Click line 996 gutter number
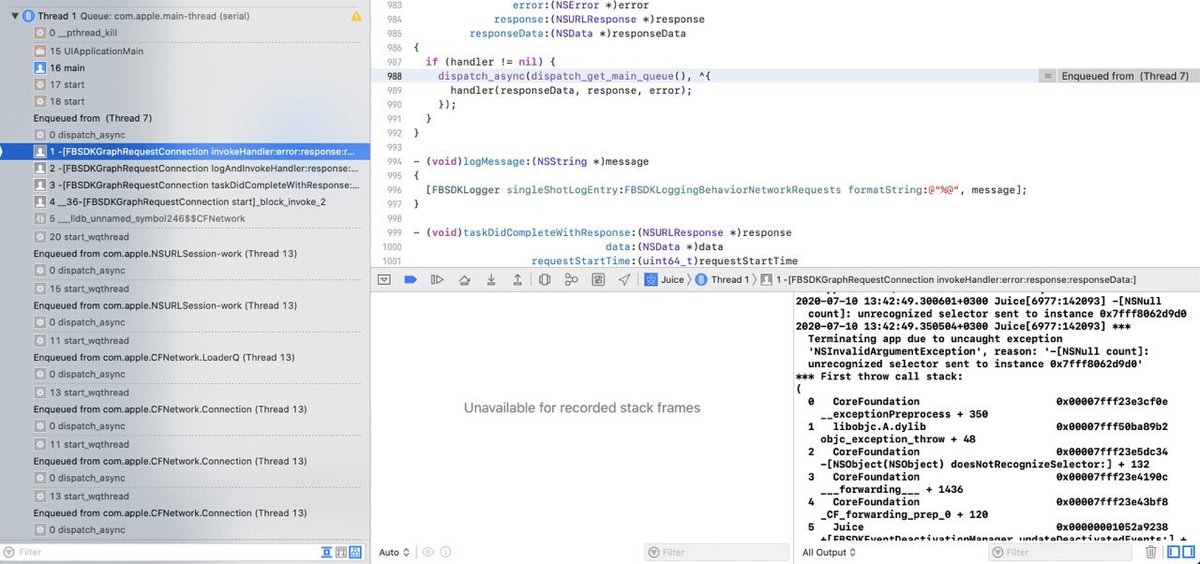The image size is (1200, 564). coord(394,189)
